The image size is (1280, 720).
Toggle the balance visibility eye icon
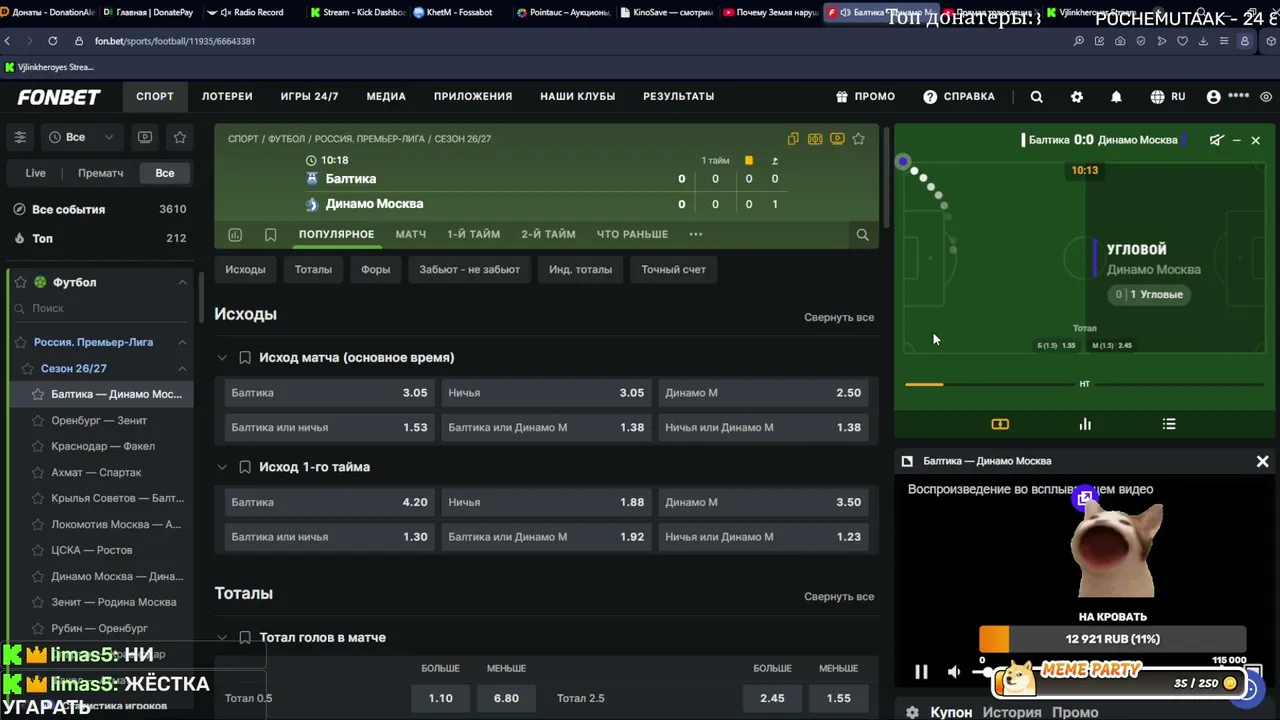1266,97
